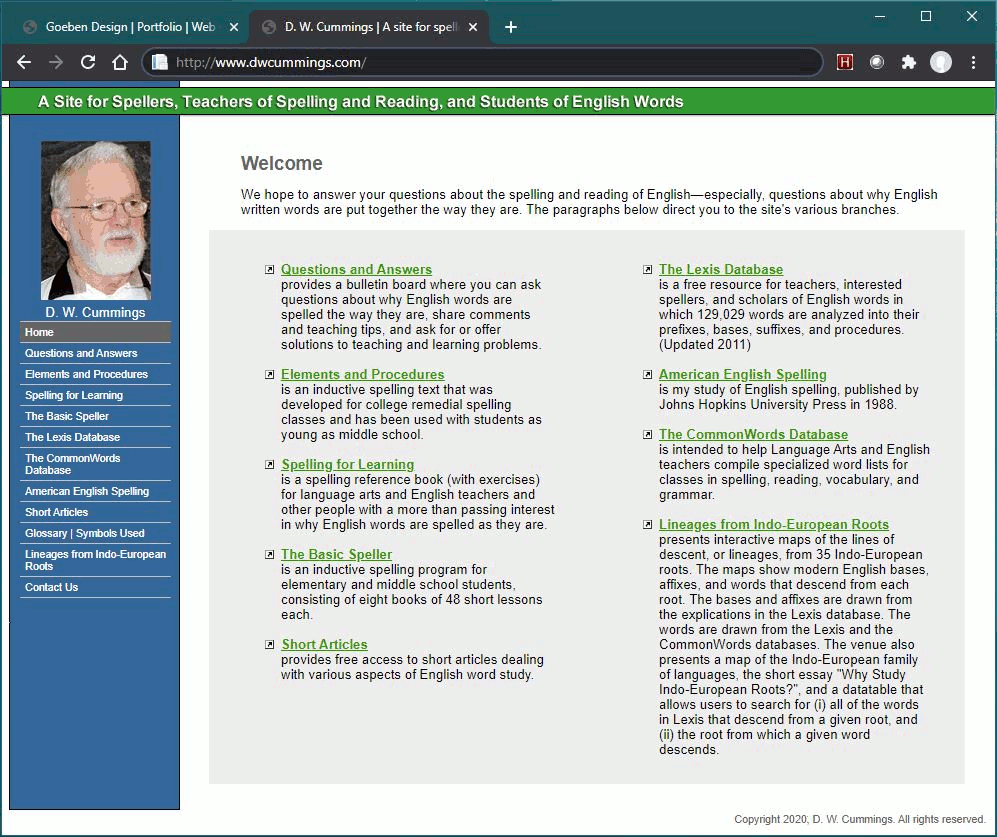Go to Spelling for Learning in sidebar
The height and width of the screenshot is (837, 997).
(95, 395)
